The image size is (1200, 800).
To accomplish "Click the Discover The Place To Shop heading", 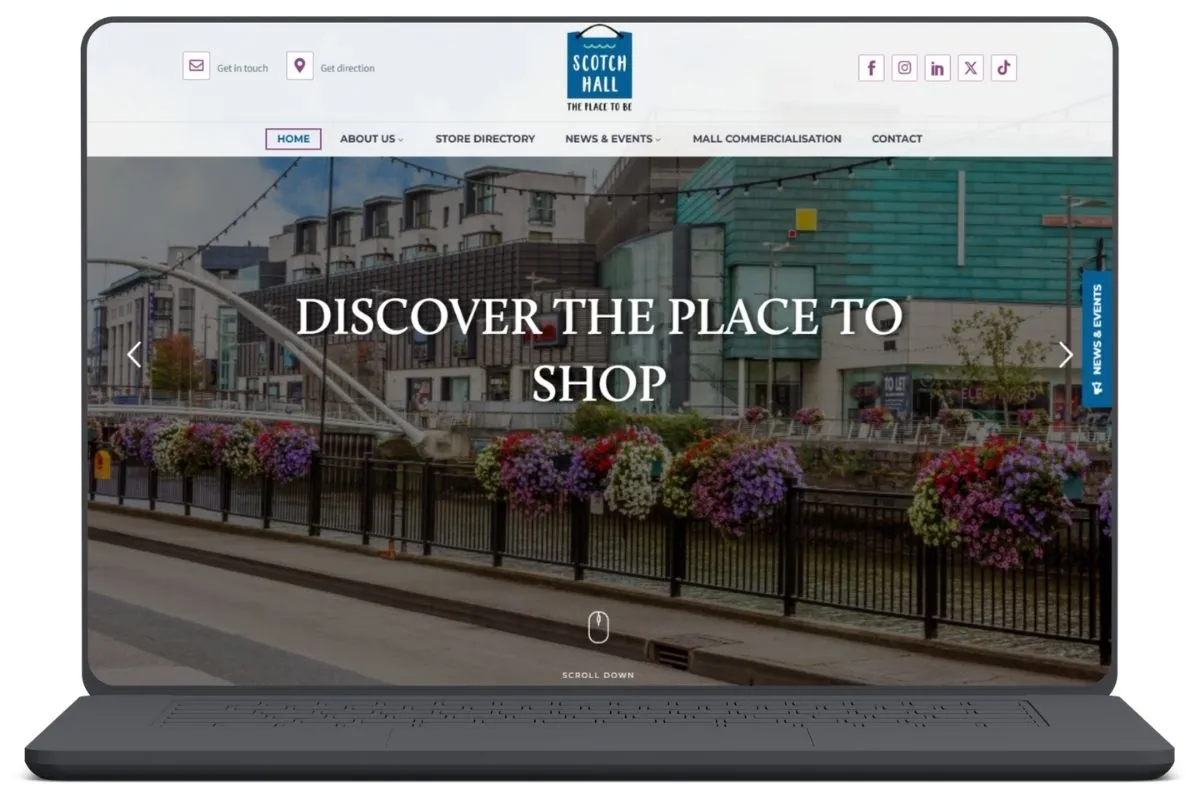I will (598, 350).
